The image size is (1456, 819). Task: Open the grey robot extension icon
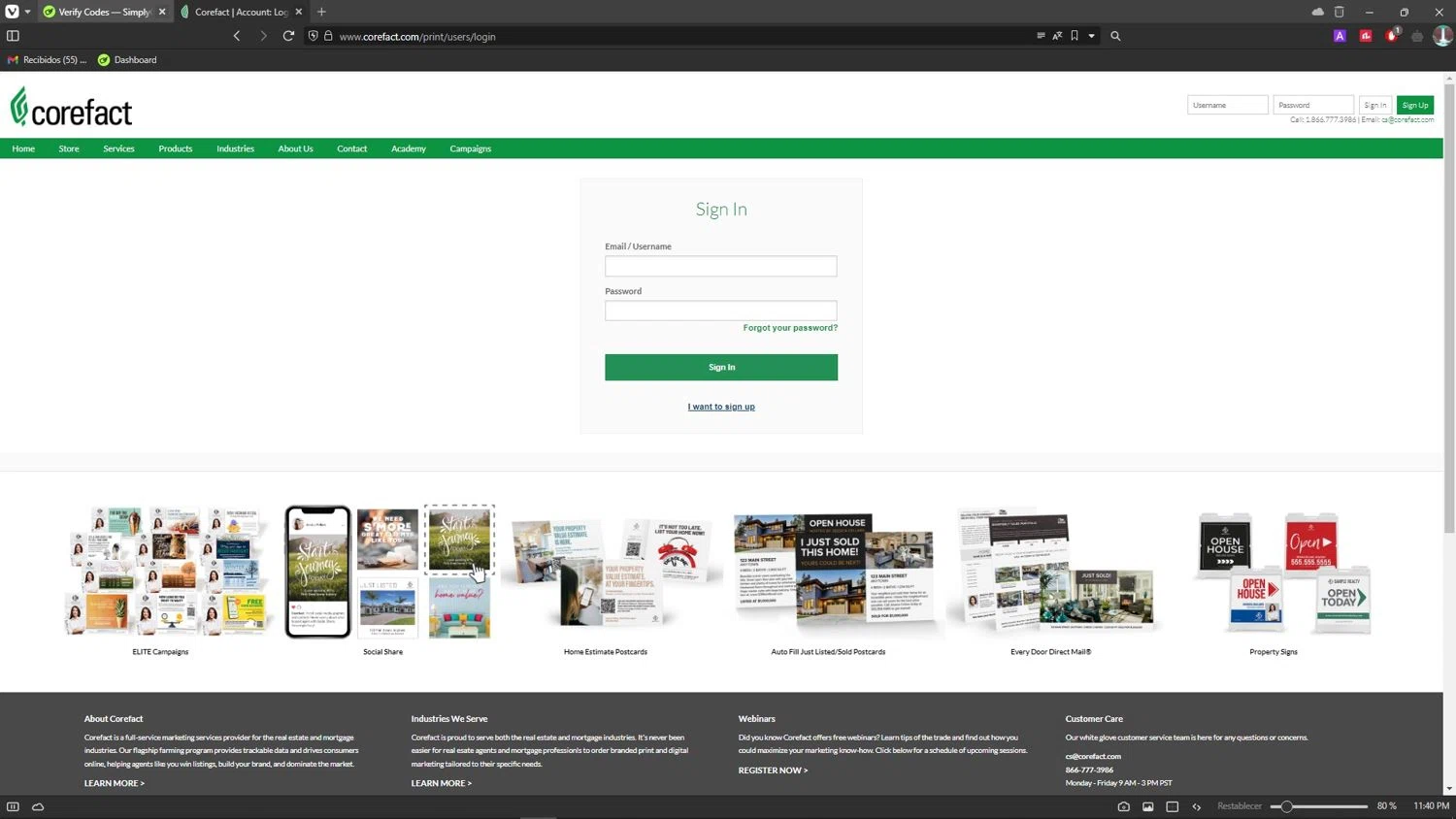[1417, 36]
